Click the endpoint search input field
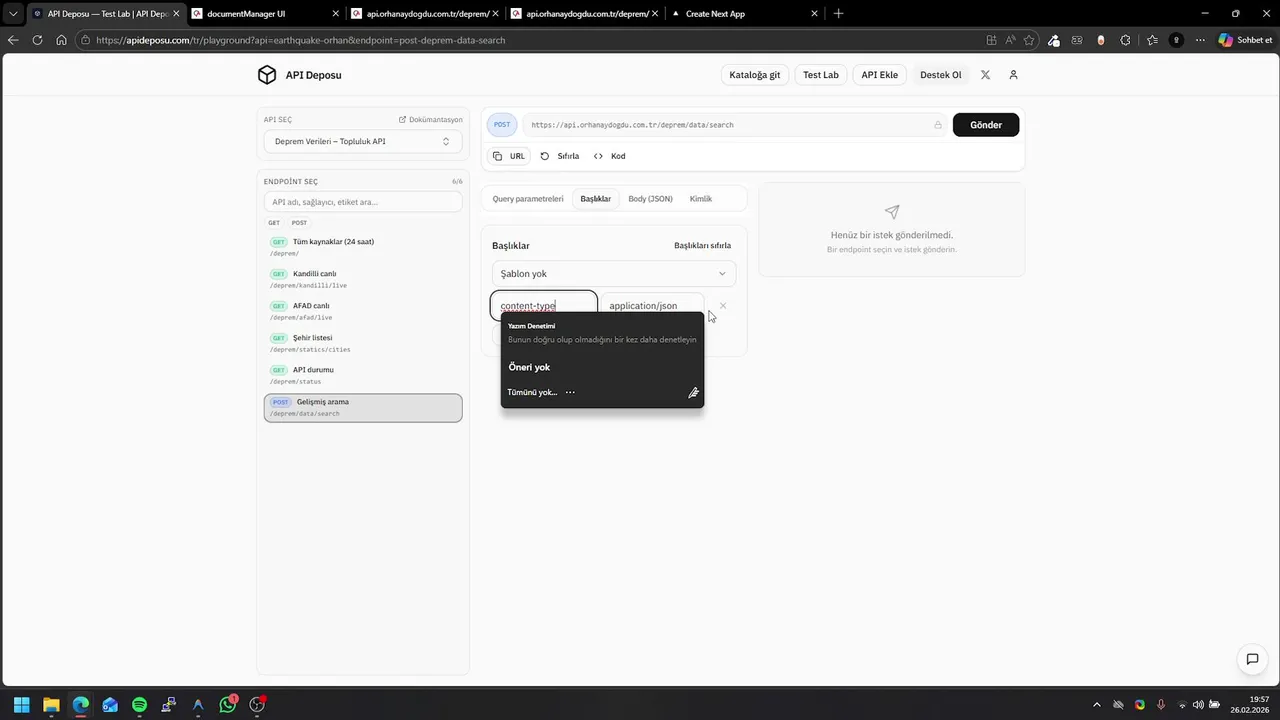Viewport: 1280px width, 720px height. click(x=363, y=202)
